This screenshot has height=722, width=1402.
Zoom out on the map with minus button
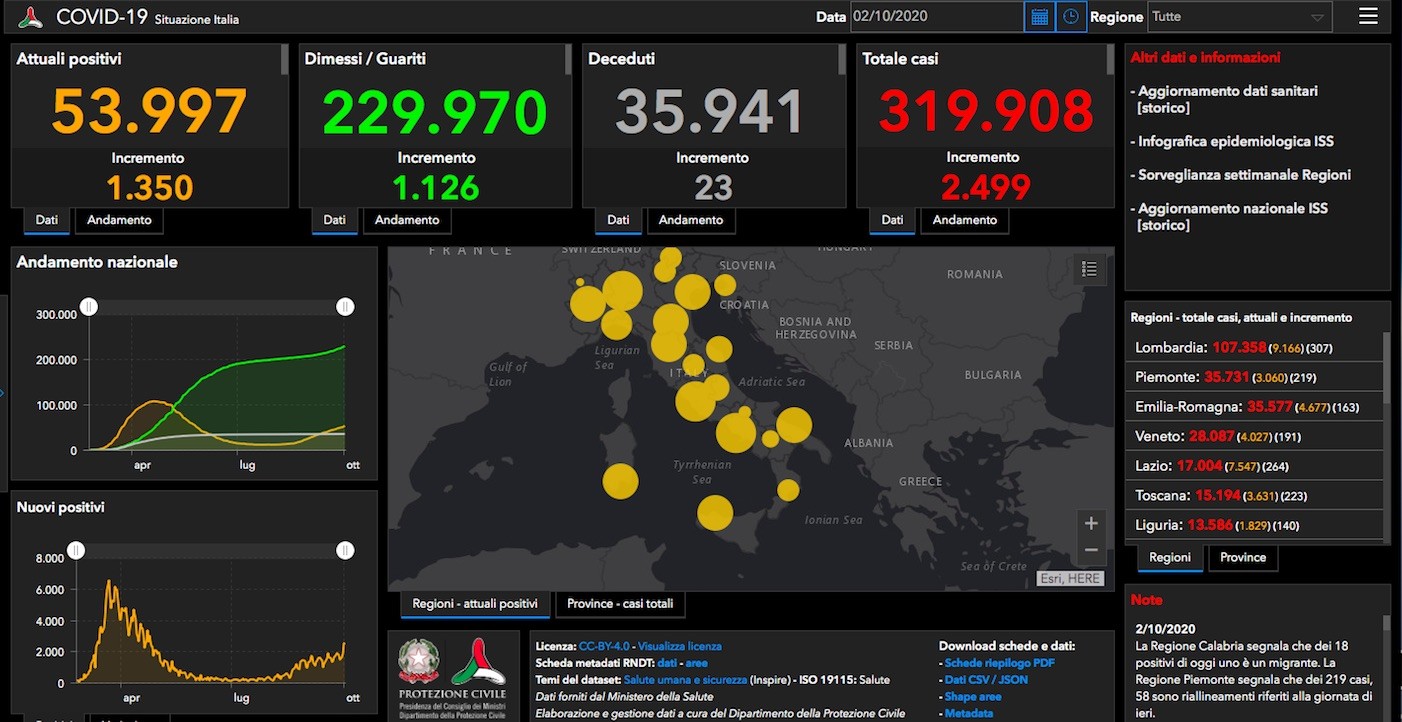(x=1091, y=550)
